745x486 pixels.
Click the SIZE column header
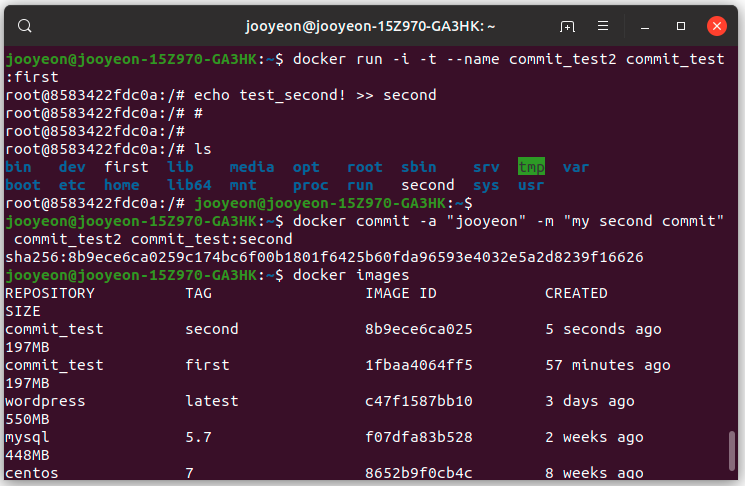pyautogui.click(x=23, y=311)
